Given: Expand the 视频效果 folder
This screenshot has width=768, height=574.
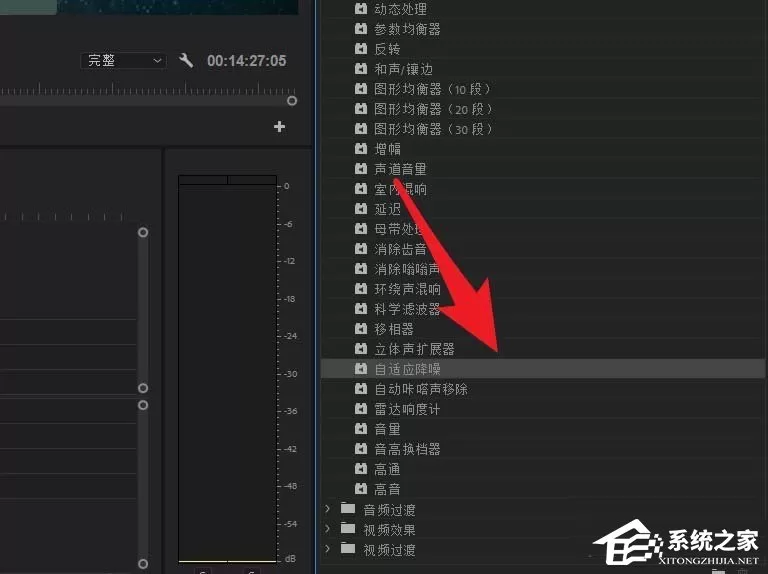Looking at the screenshot, I should [x=328, y=529].
